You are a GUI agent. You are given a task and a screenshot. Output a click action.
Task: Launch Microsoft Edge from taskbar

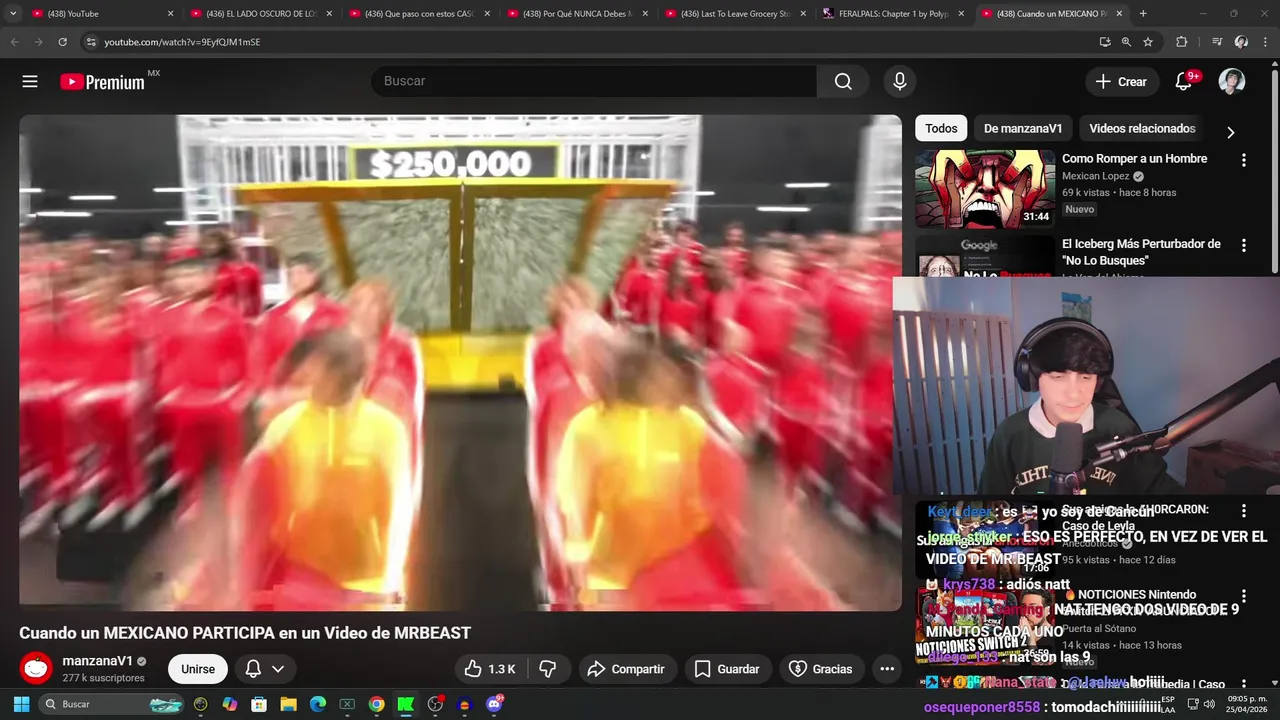[318, 704]
